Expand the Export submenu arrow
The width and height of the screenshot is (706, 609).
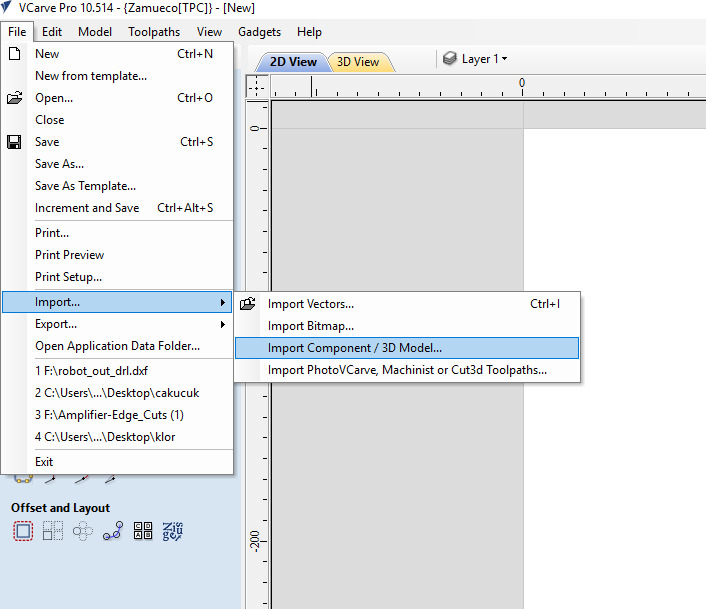click(222, 324)
